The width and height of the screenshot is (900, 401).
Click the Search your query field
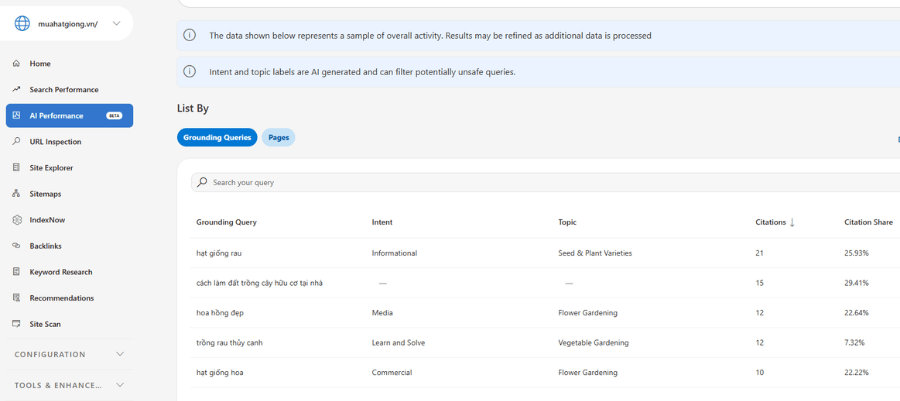pos(545,182)
